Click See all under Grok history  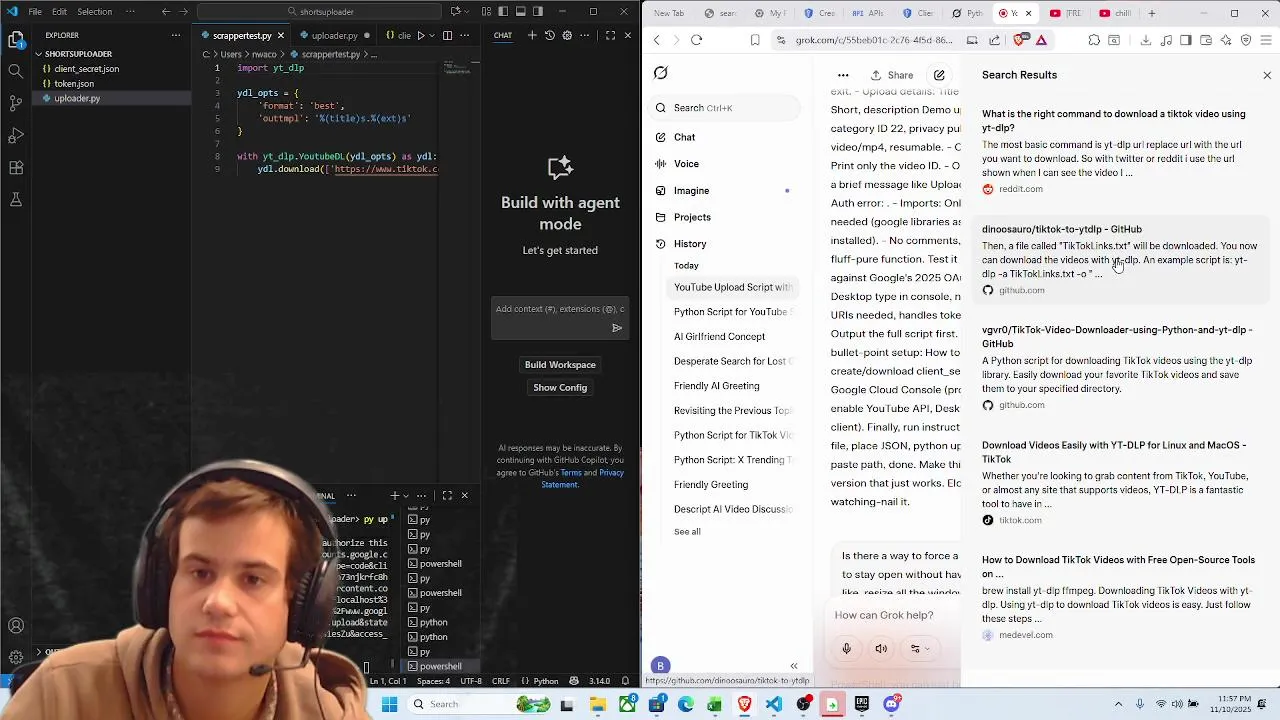point(687,532)
